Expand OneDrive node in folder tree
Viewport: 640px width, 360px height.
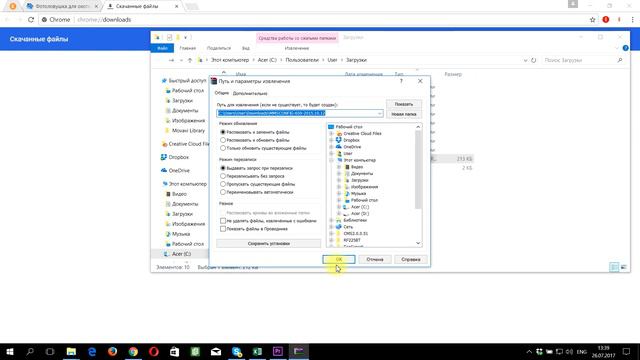click(x=331, y=147)
